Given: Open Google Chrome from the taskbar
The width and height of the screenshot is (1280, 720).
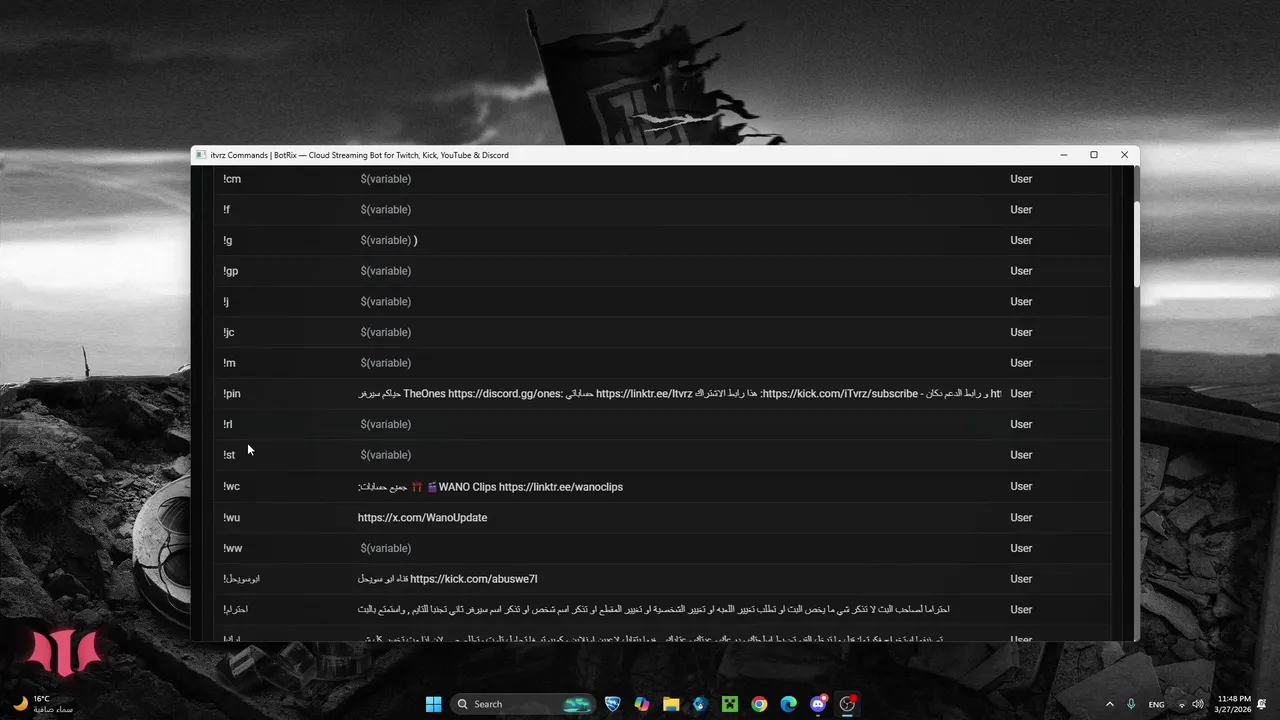Looking at the screenshot, I should [x=759, y=704].
